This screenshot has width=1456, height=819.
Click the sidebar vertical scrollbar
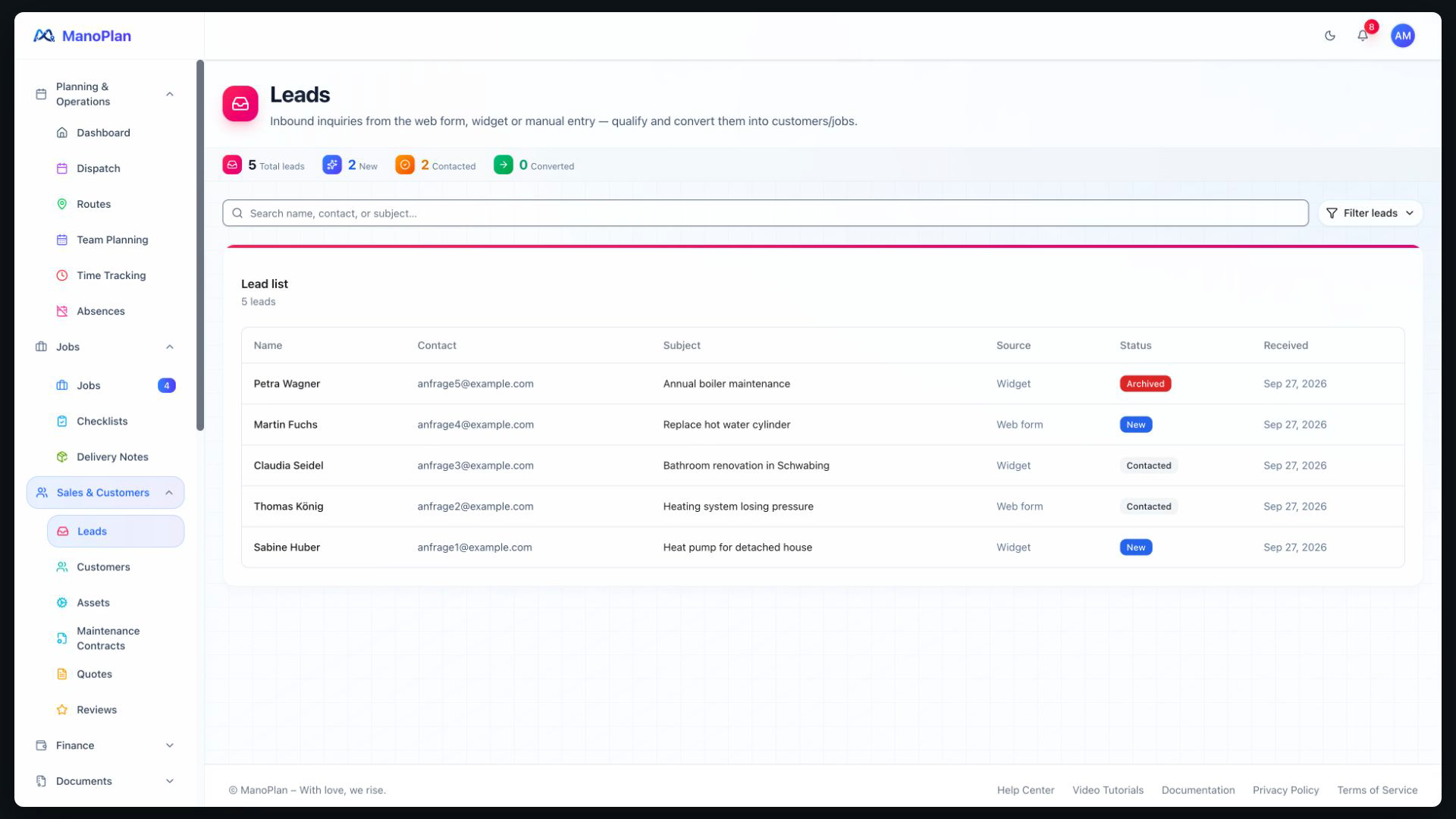click(200, 245)
